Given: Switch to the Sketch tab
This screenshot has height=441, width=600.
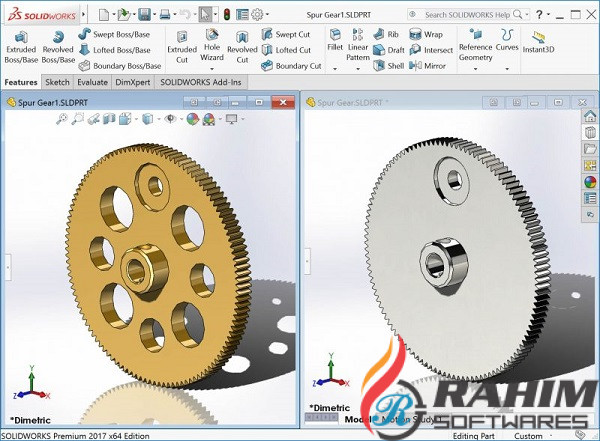Looking at the screenshot, I should (57, 82).
